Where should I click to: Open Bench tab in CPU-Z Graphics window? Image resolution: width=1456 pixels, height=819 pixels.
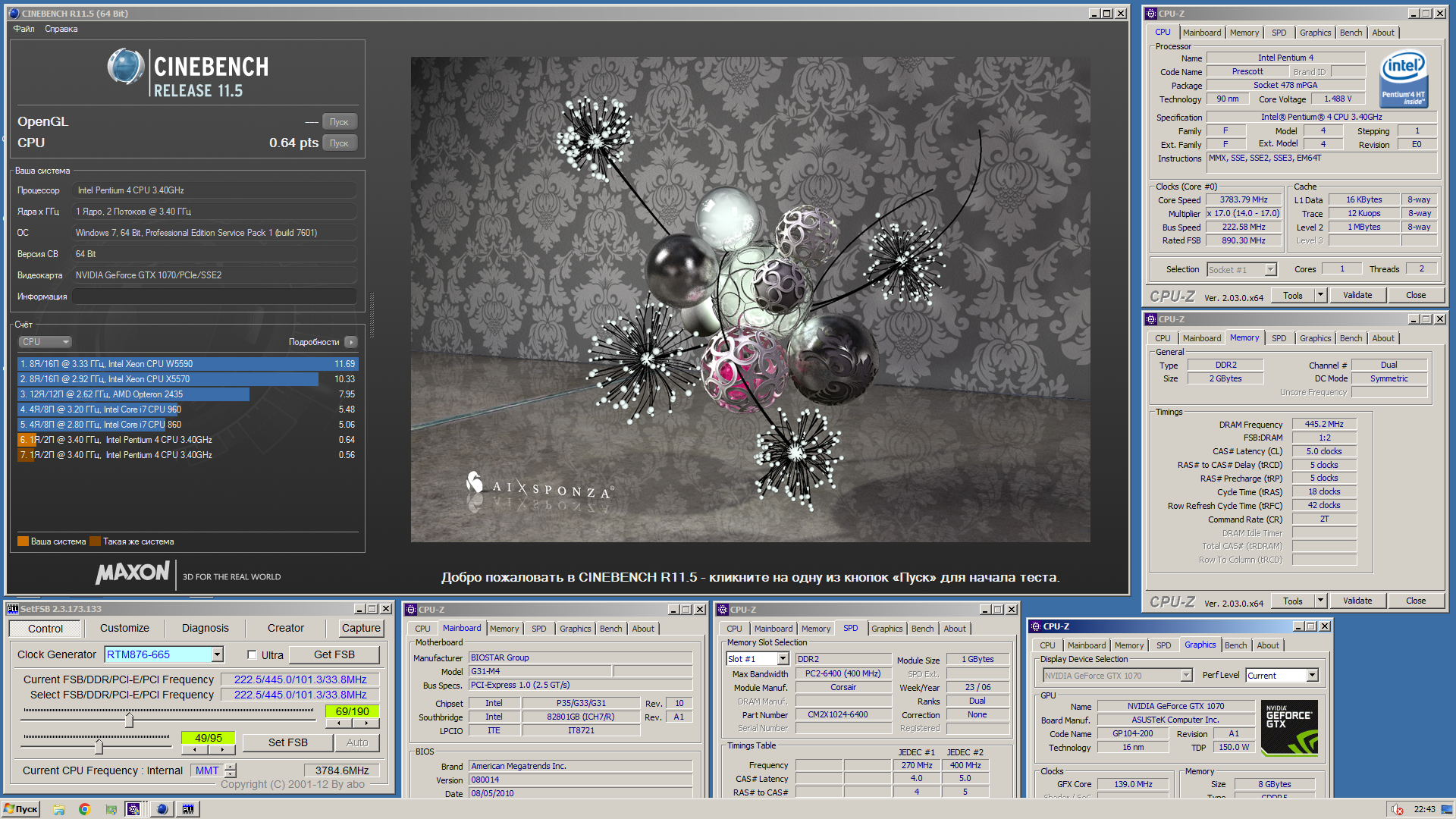[1235, 645]
